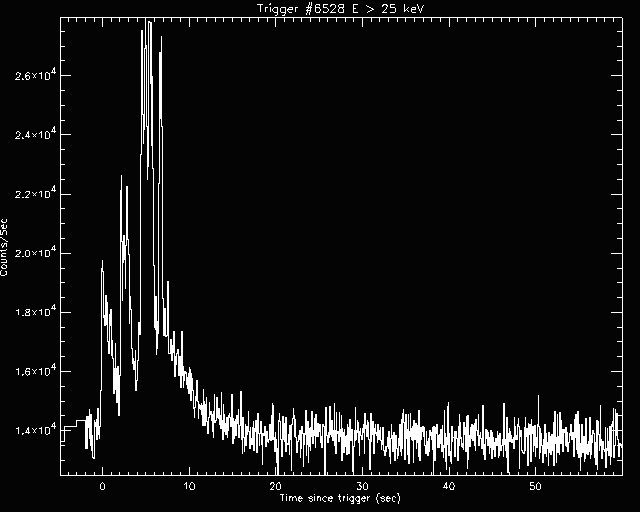Select the x-axis tick label '50'
The height and width of the screenshot is (512, 640).
click(x=535, y=487)
